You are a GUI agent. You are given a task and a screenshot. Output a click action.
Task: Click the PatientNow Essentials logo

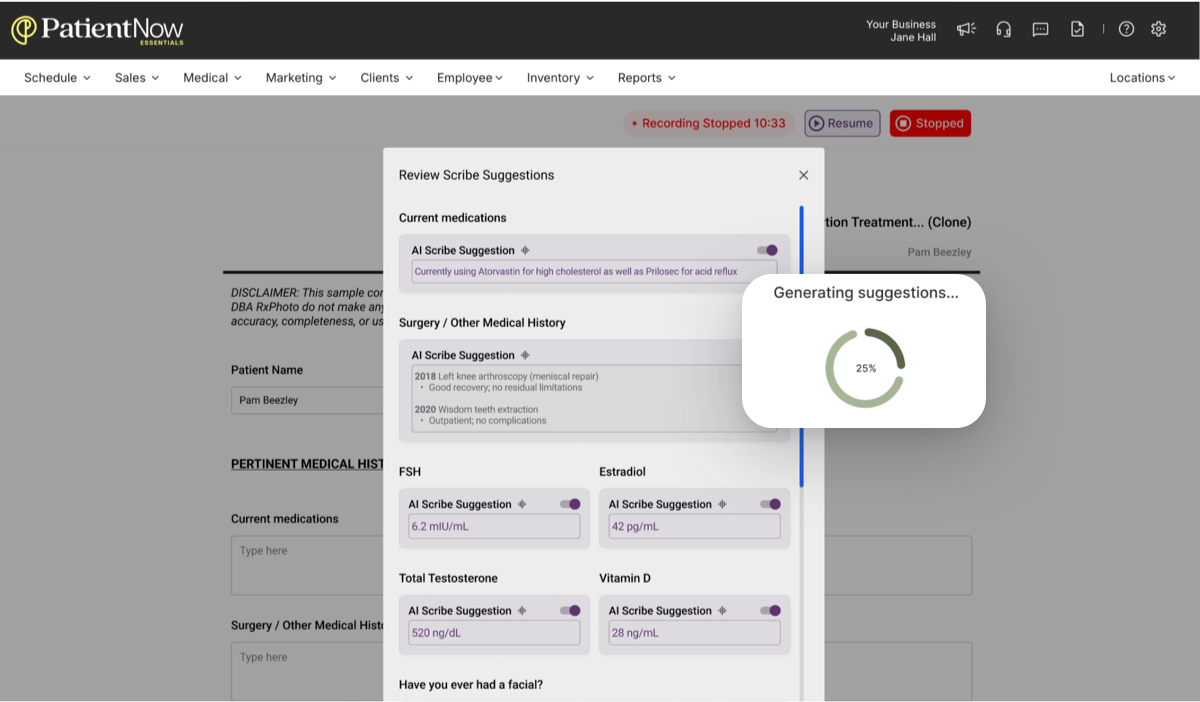(97, 30)
